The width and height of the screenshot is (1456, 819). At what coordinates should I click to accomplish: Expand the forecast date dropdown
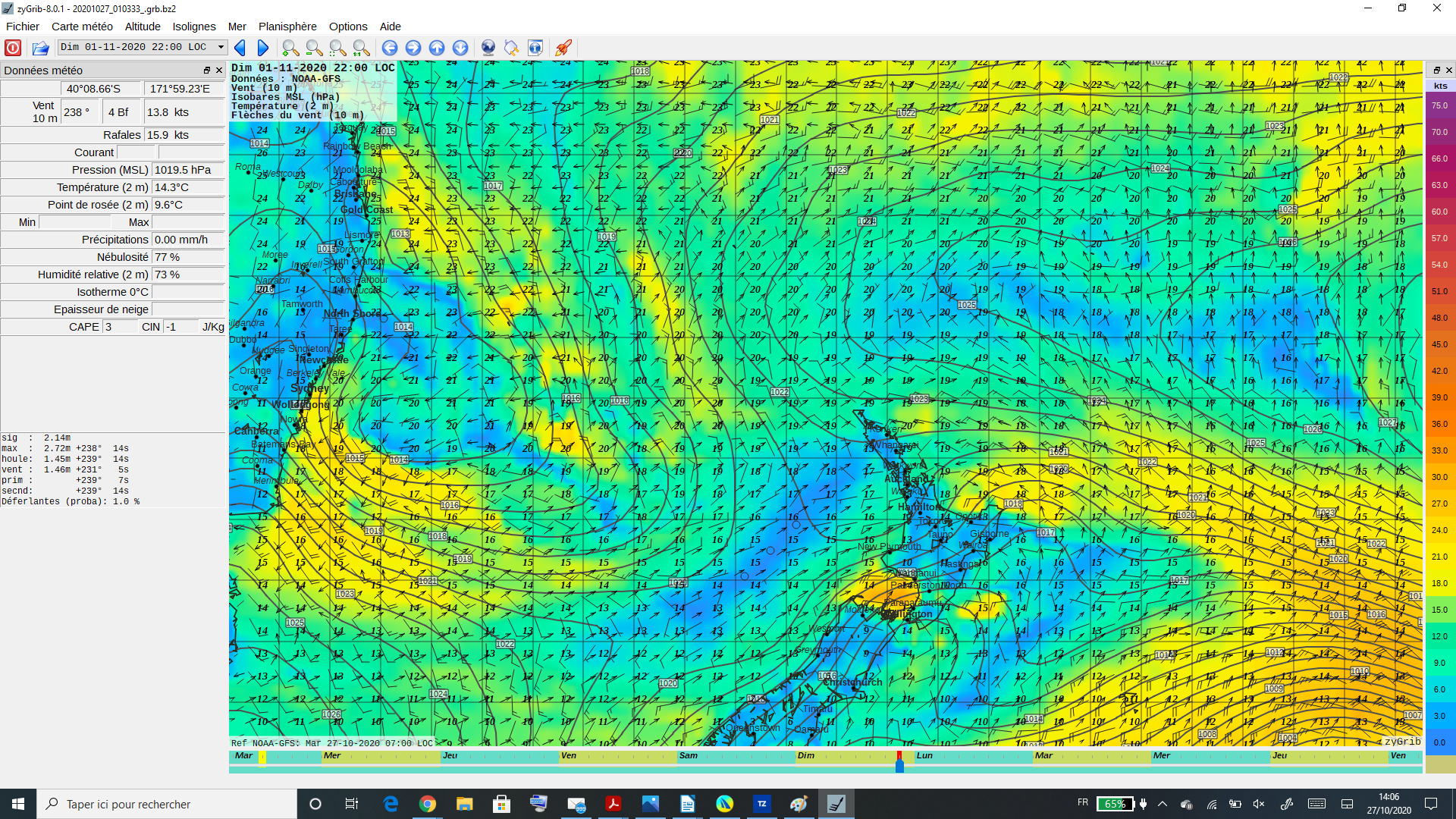tap(221, 47)
